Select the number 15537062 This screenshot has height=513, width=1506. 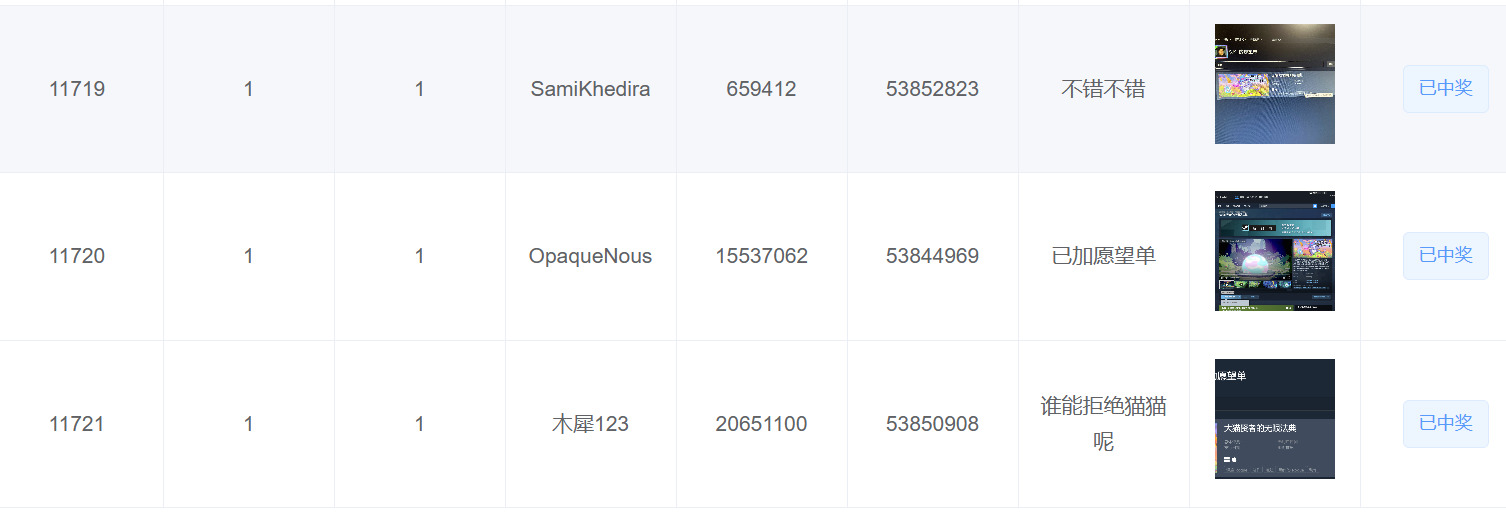[761, 256]
